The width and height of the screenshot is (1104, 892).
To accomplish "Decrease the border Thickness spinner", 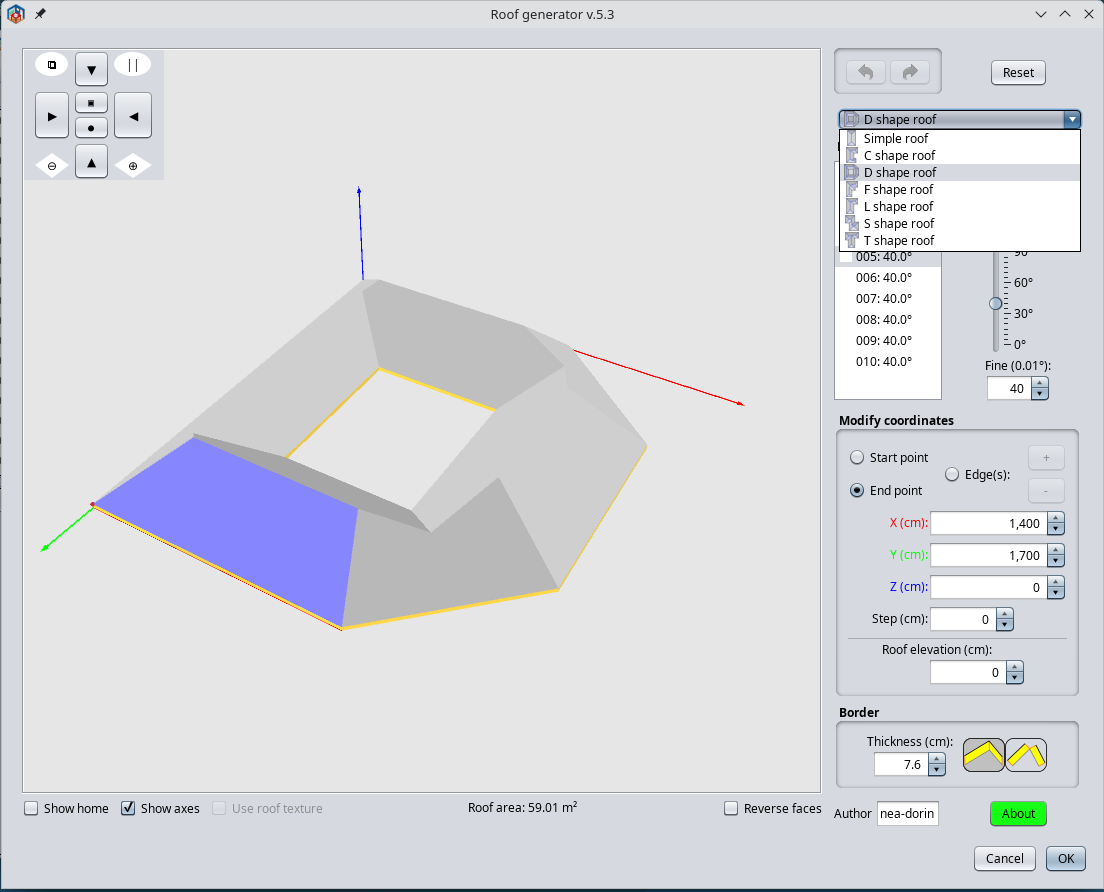I will point(936,769).
